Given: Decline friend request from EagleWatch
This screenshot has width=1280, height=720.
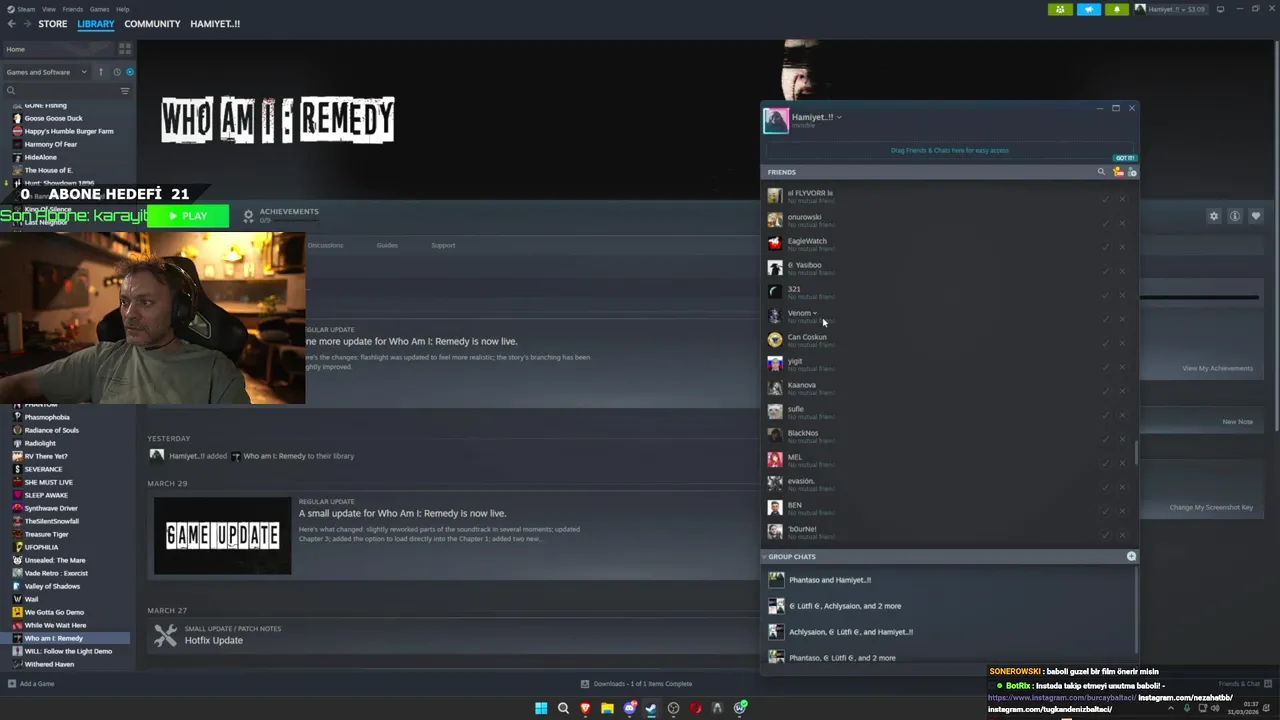Looking at the screenshot, I should 1122,247.
